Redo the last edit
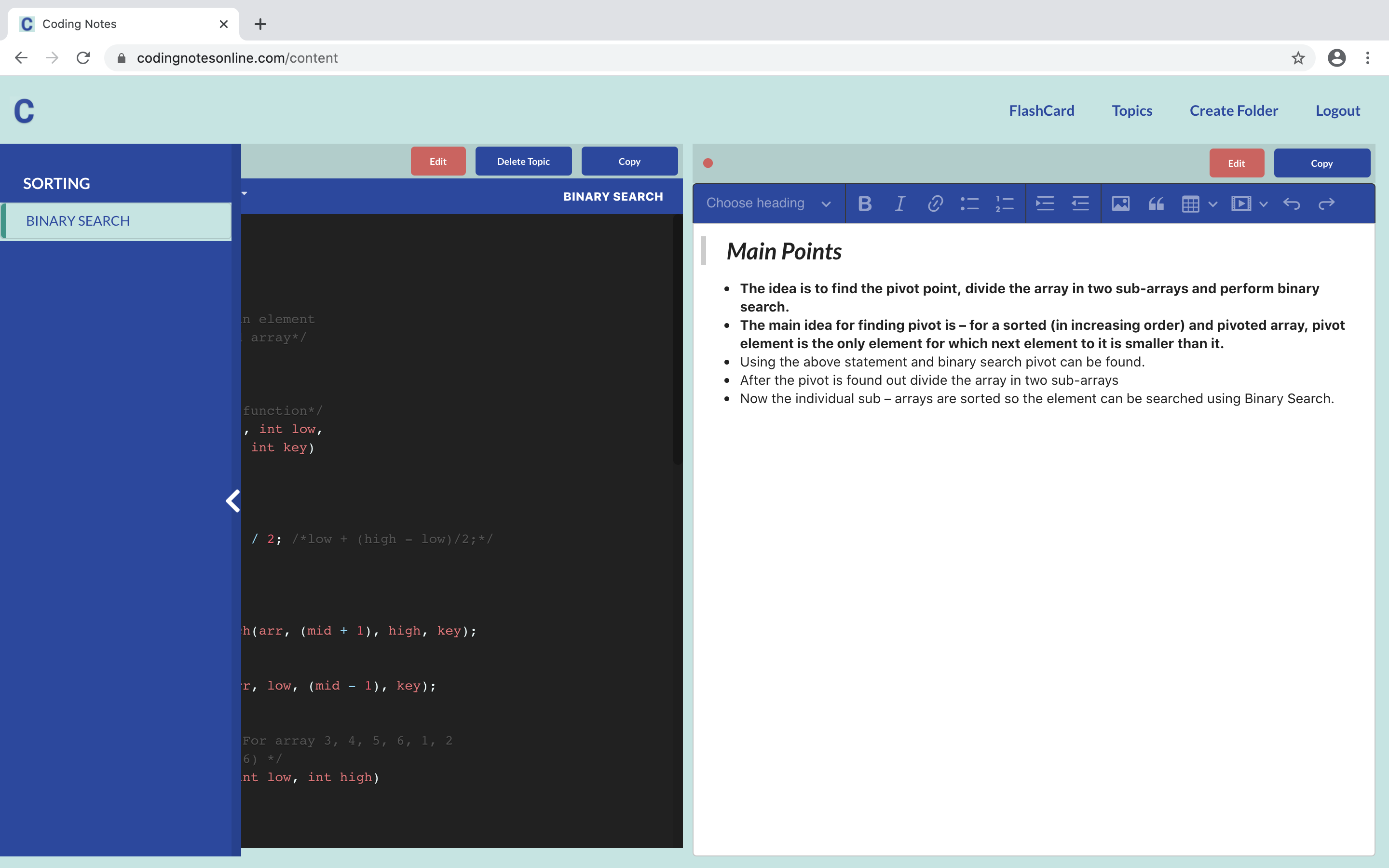Image resolution: width=1389 pixels, height=868 pixels. pyautogui.click(x=1327, y=203)
